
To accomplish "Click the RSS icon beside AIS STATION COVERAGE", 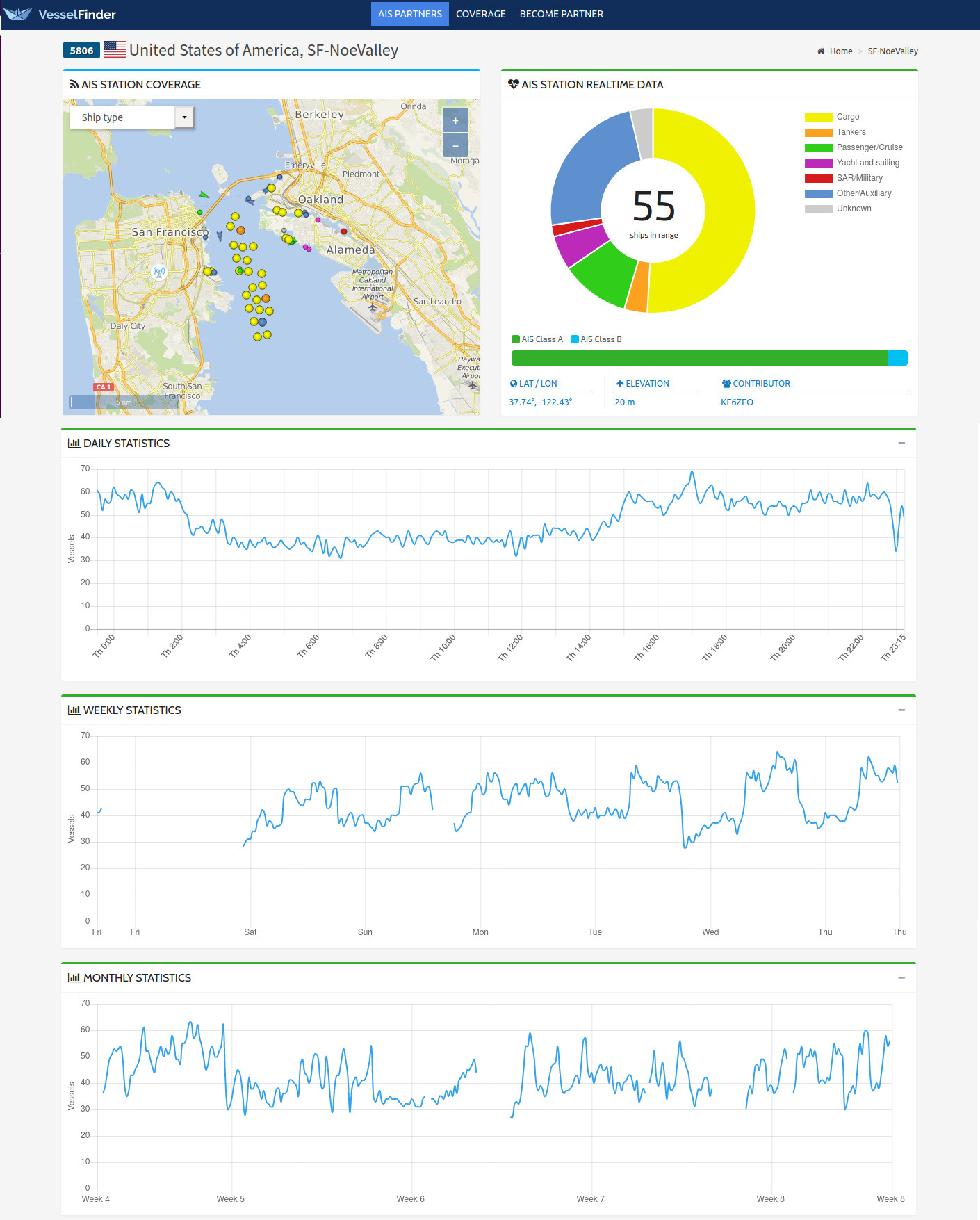I will tap(74, 84).
